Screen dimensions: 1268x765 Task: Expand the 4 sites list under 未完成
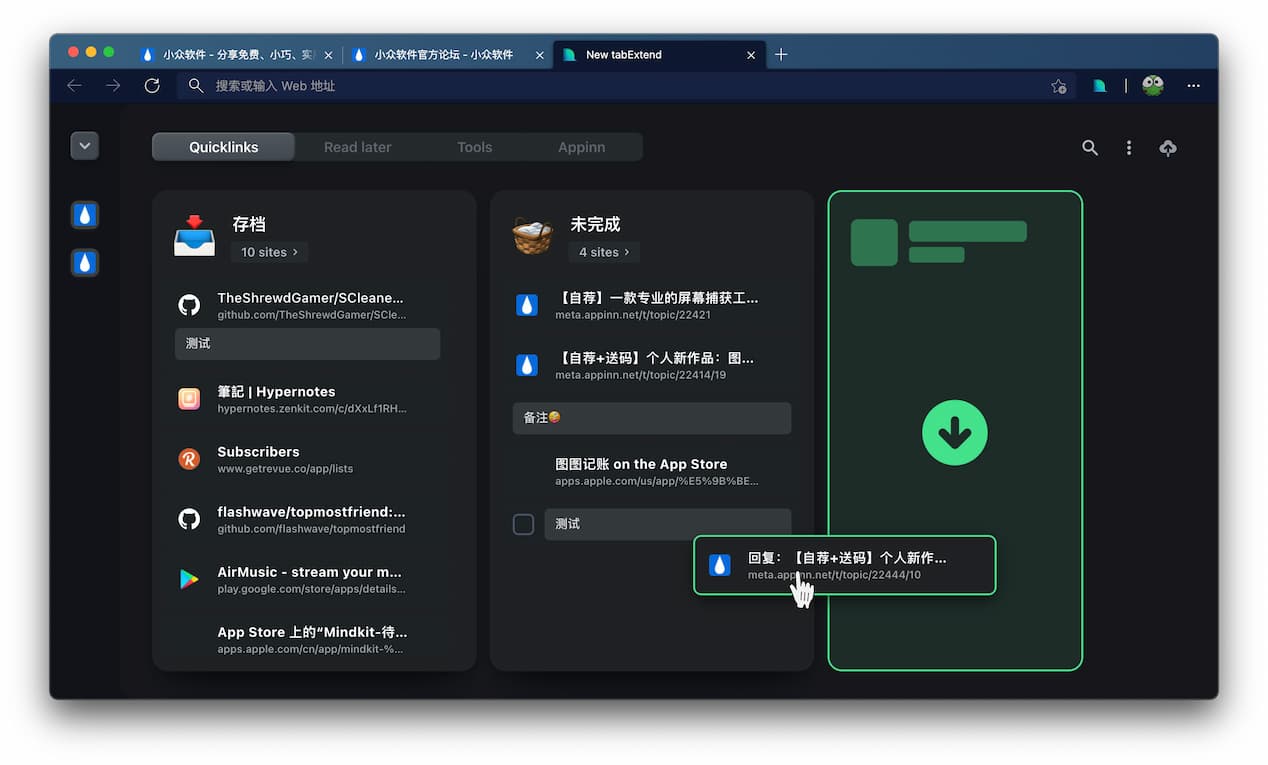pos(603,252)
